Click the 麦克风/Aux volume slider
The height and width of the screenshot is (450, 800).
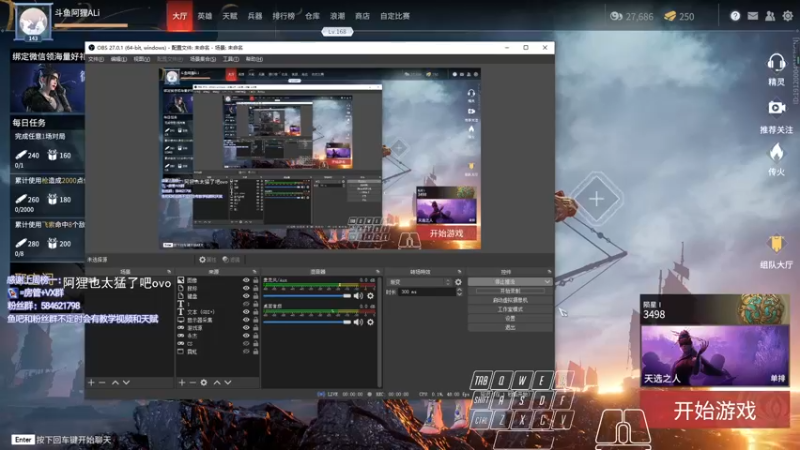point(307,296)
